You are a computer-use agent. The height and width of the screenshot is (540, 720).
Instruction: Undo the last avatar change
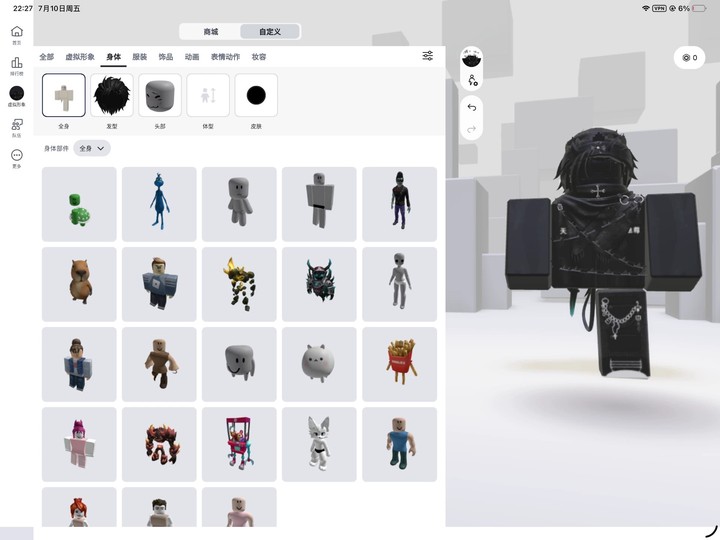[472, 107]
